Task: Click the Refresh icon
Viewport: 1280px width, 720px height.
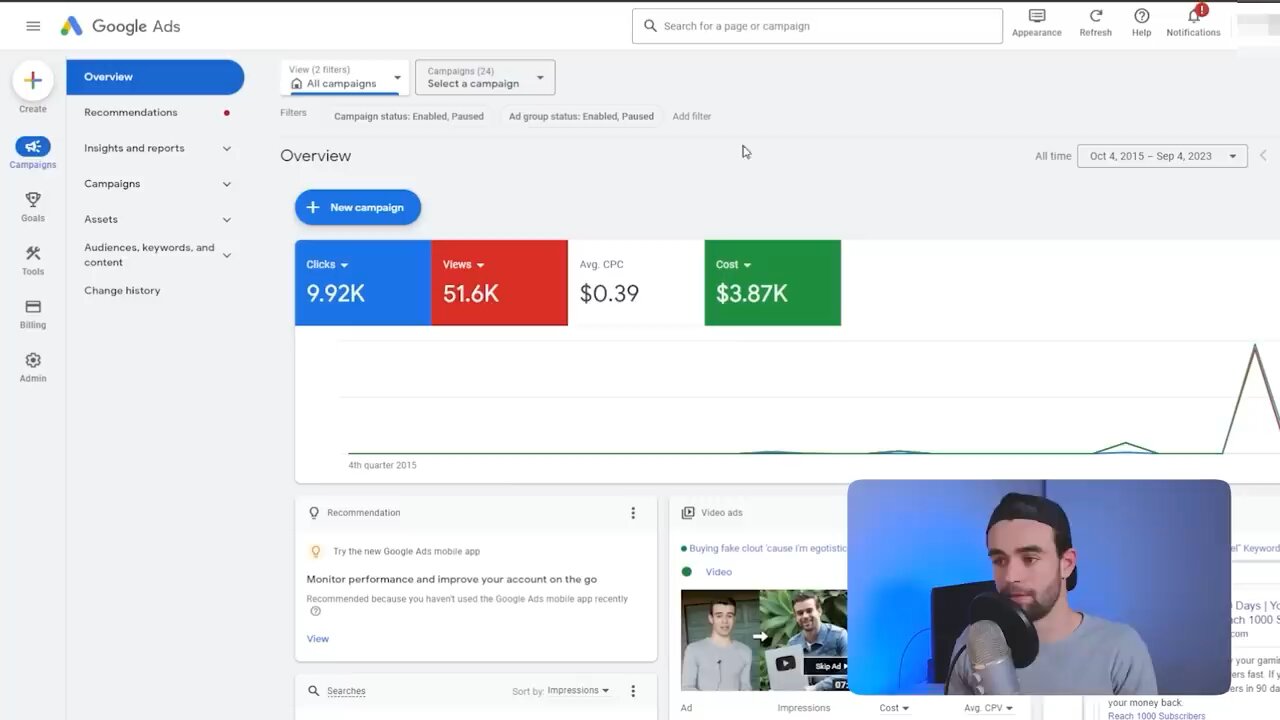Action: click(1096, 16)
